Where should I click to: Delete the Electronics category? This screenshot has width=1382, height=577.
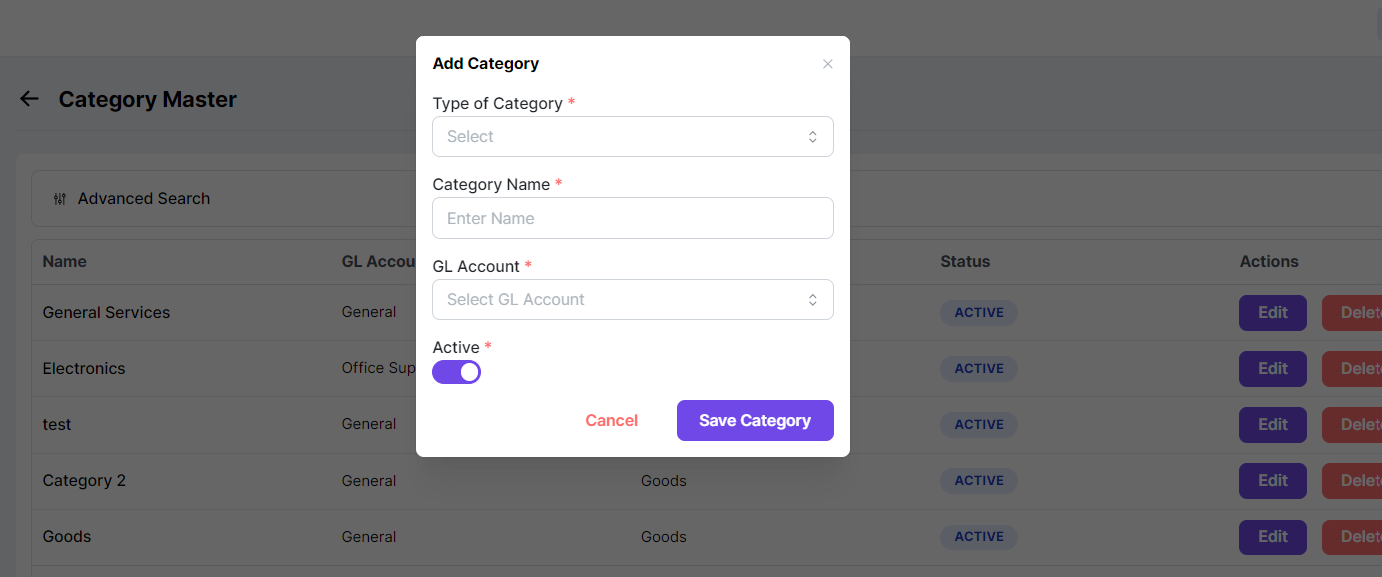click(1354, 369)
